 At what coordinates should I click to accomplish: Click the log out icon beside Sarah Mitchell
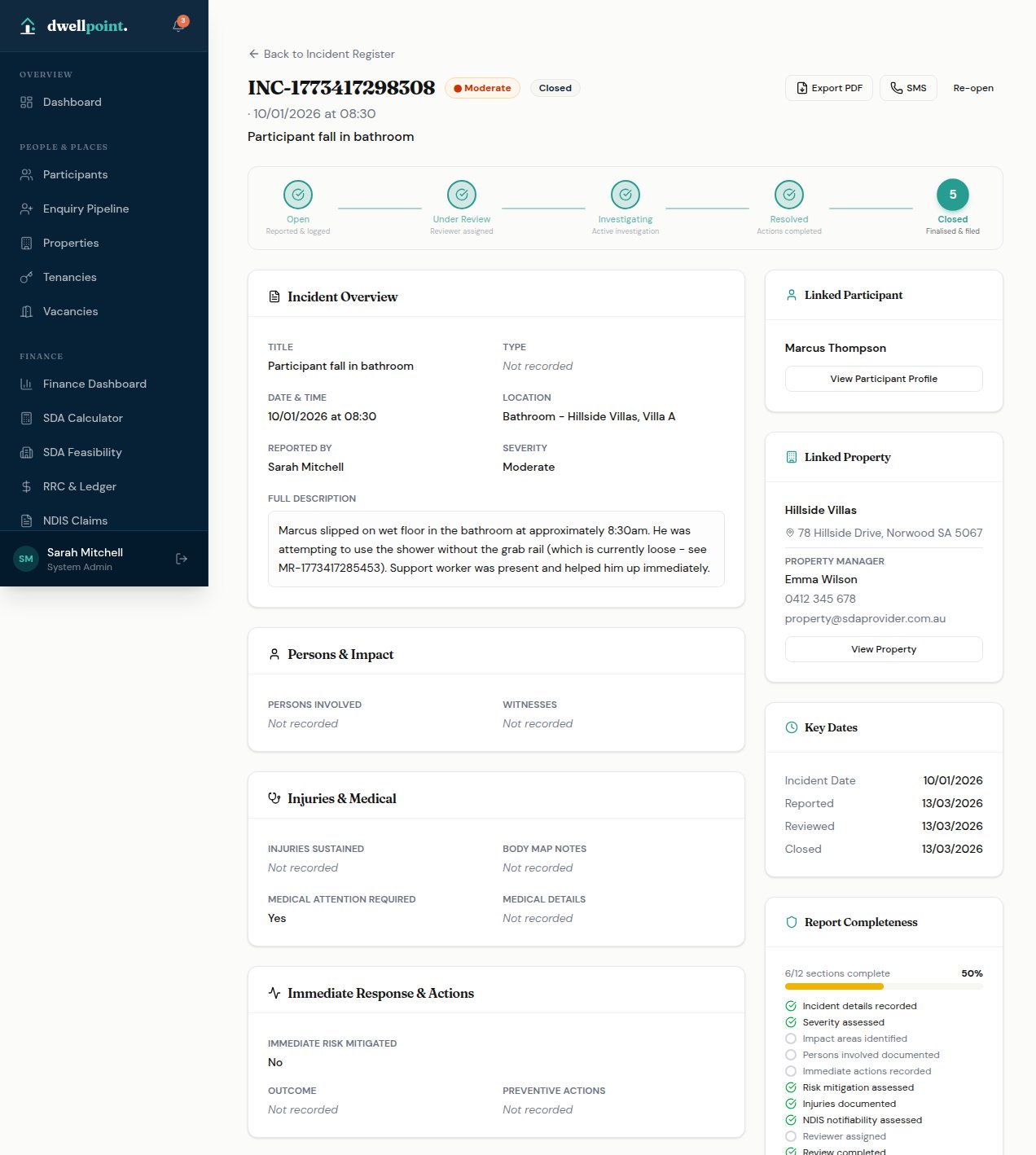tap(182, 559)
